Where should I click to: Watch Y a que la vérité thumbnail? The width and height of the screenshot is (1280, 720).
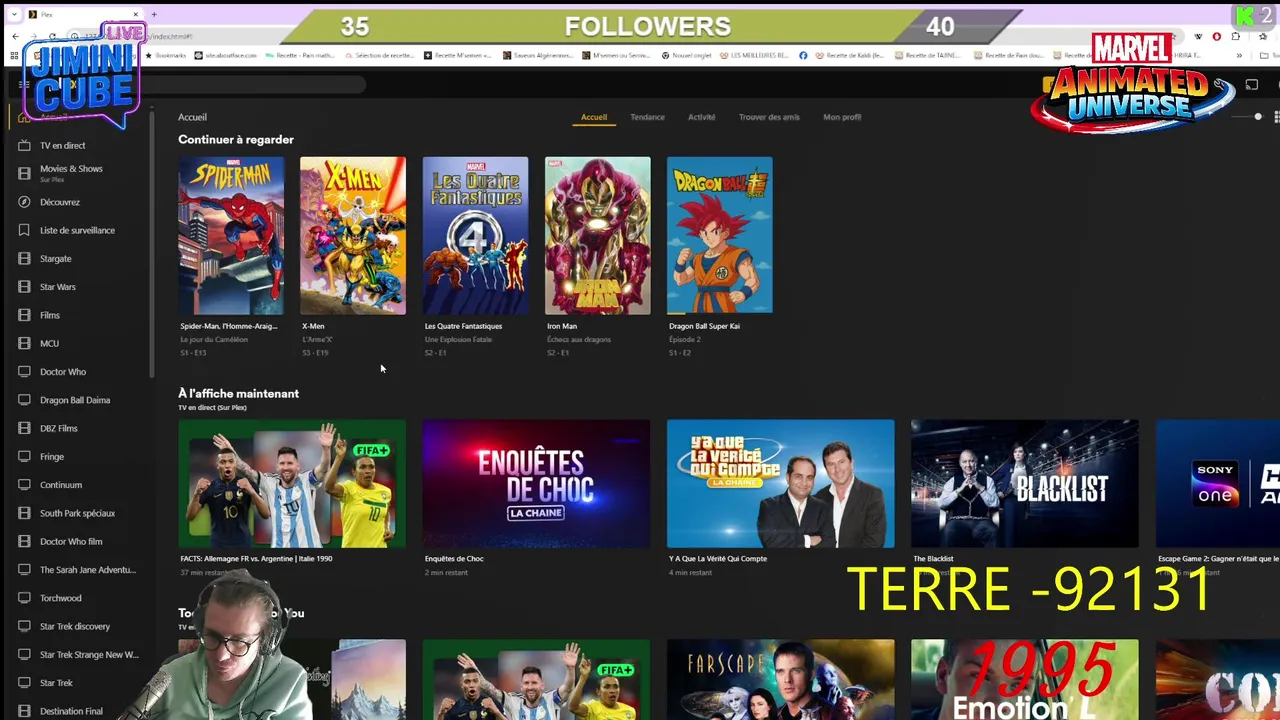781,484
